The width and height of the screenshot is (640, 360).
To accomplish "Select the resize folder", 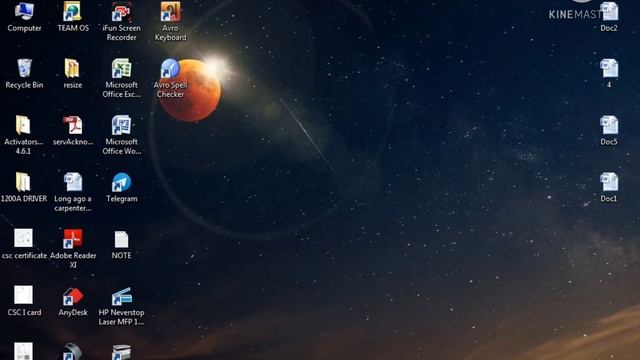I will click(x=73, y=73).
